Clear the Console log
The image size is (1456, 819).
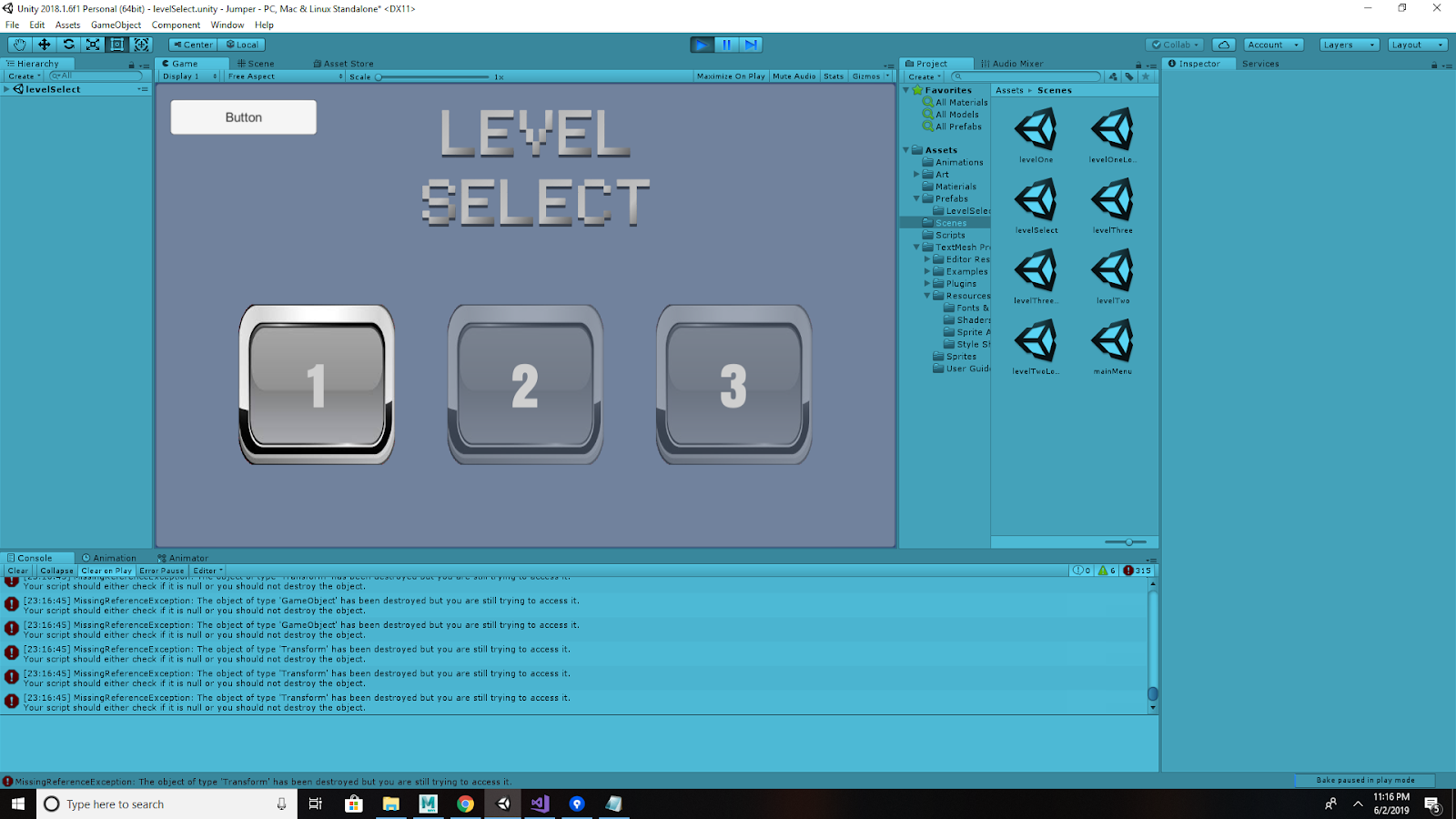(18, 571)
